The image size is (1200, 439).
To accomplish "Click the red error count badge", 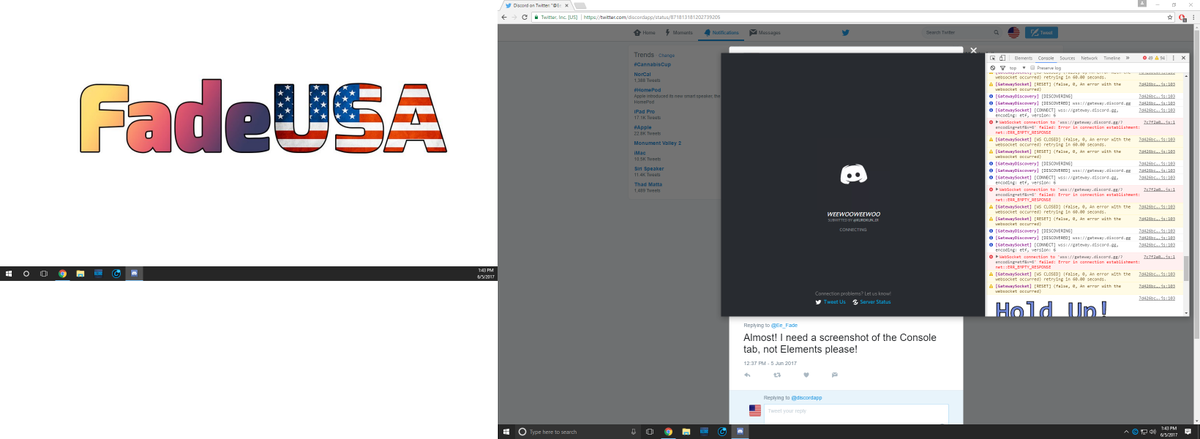I will coord(1148,58).
